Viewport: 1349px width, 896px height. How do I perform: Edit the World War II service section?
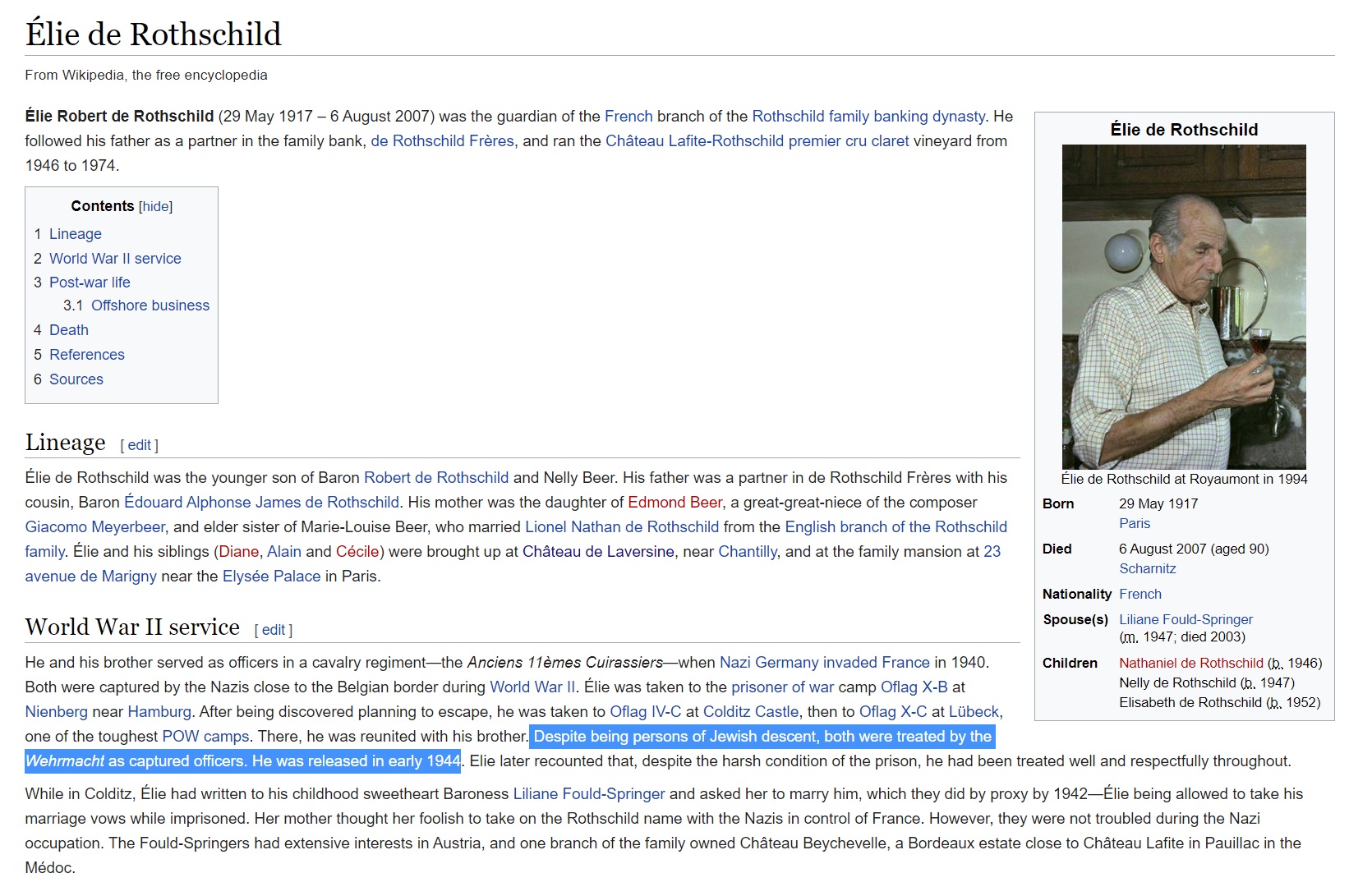pos(274,630)
